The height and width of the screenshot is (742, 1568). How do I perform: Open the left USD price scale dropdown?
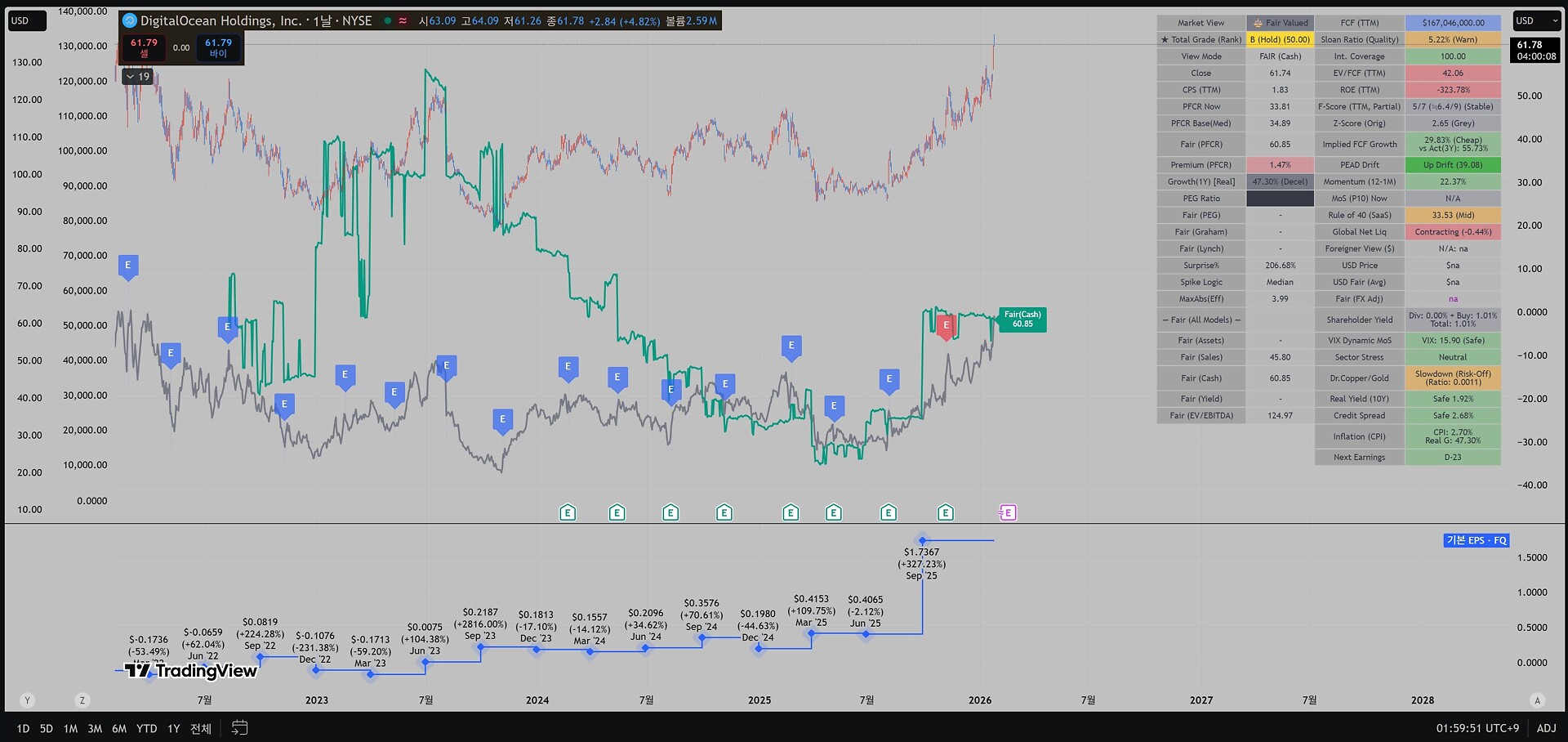27,20
